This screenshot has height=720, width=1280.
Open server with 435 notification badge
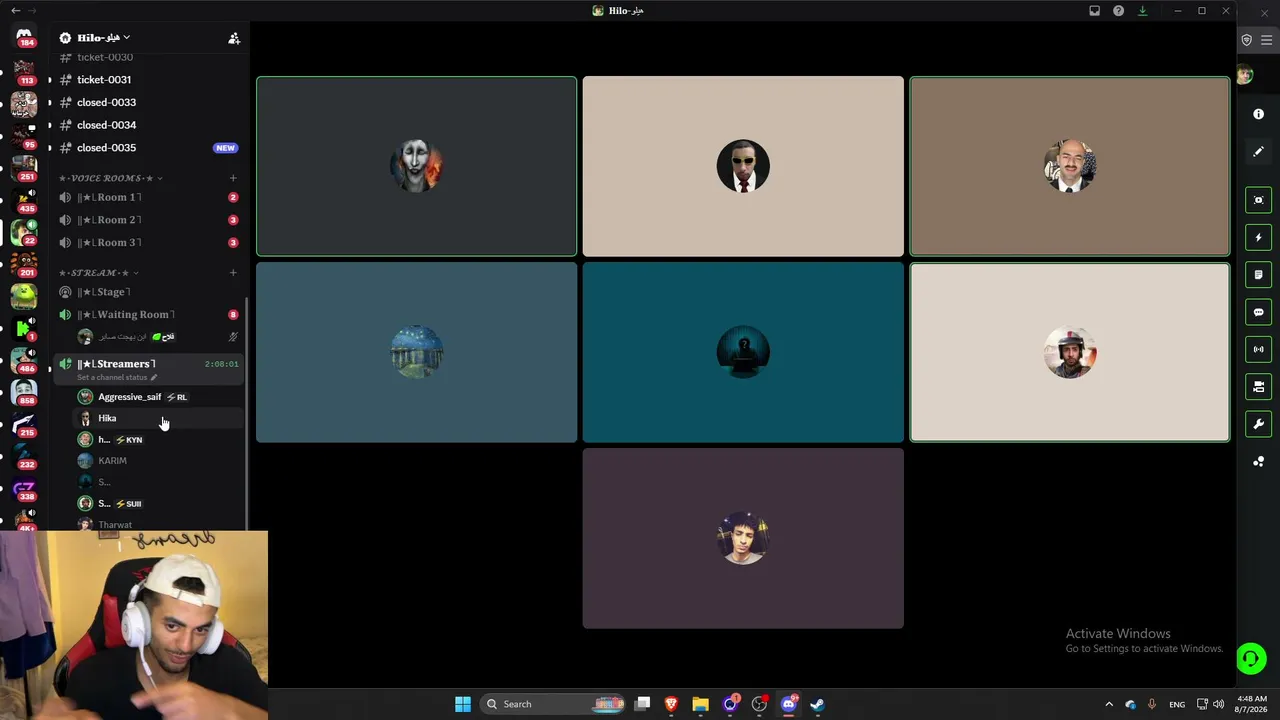[24, 200]
